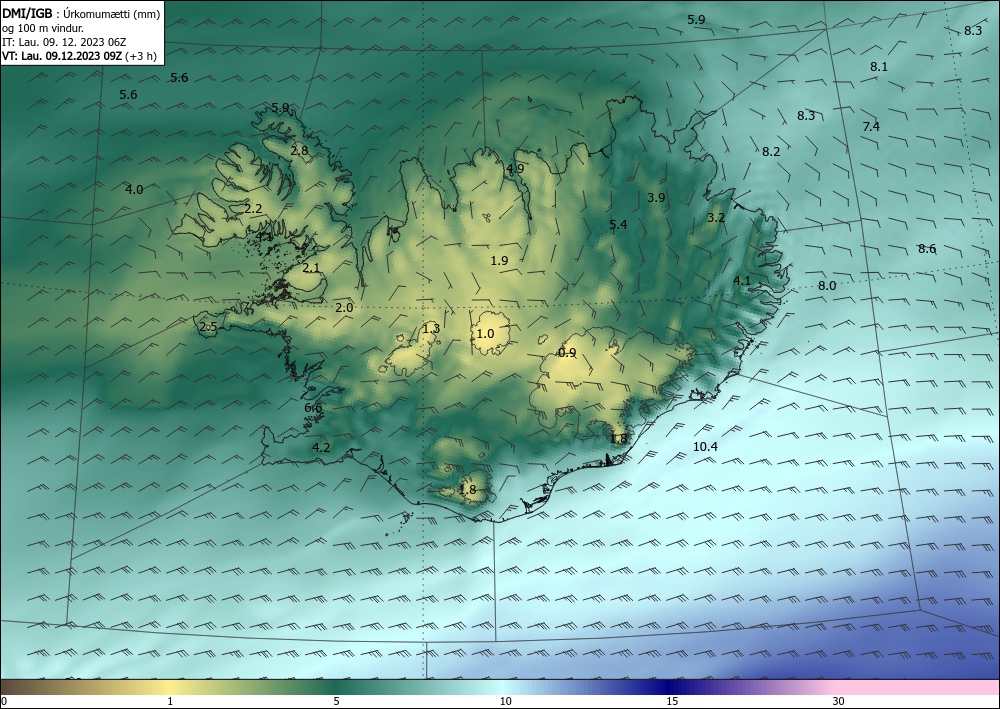The image size is (1000, 709).
Task: Pick the dark navy section of the color scale
Action: tap(670, 687)
